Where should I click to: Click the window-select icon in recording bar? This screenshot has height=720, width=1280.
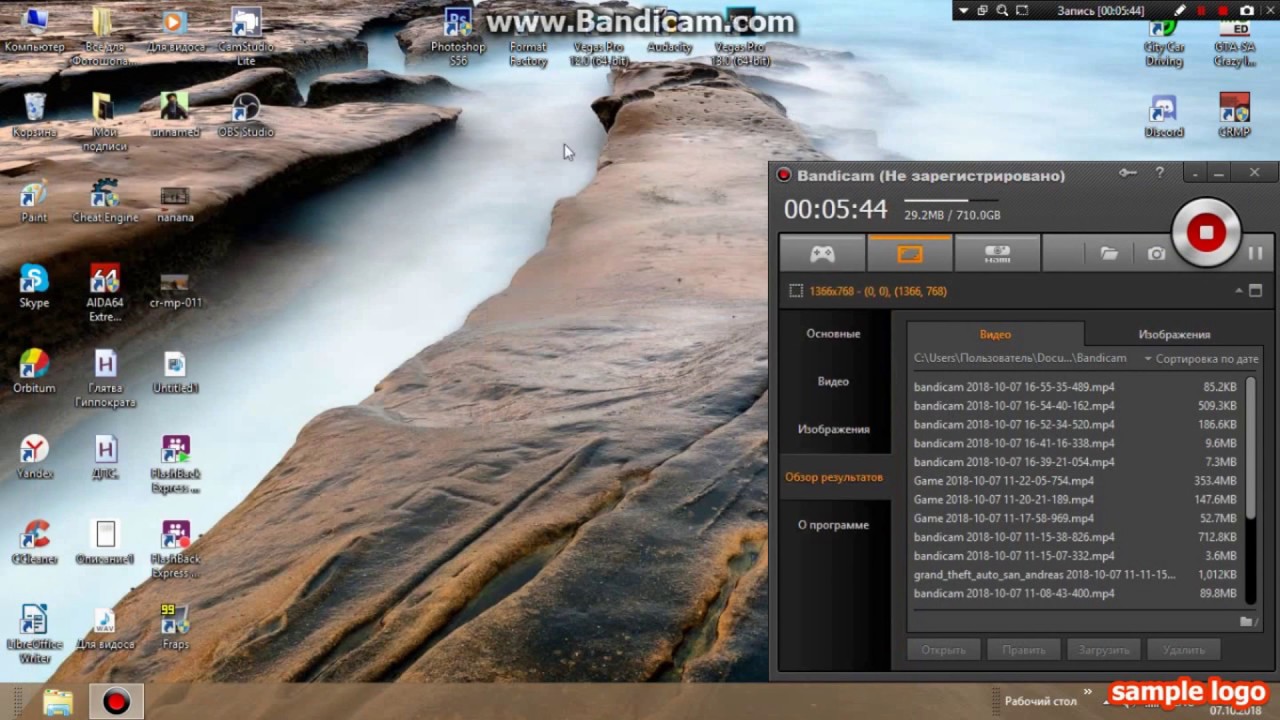coord(983,11)
